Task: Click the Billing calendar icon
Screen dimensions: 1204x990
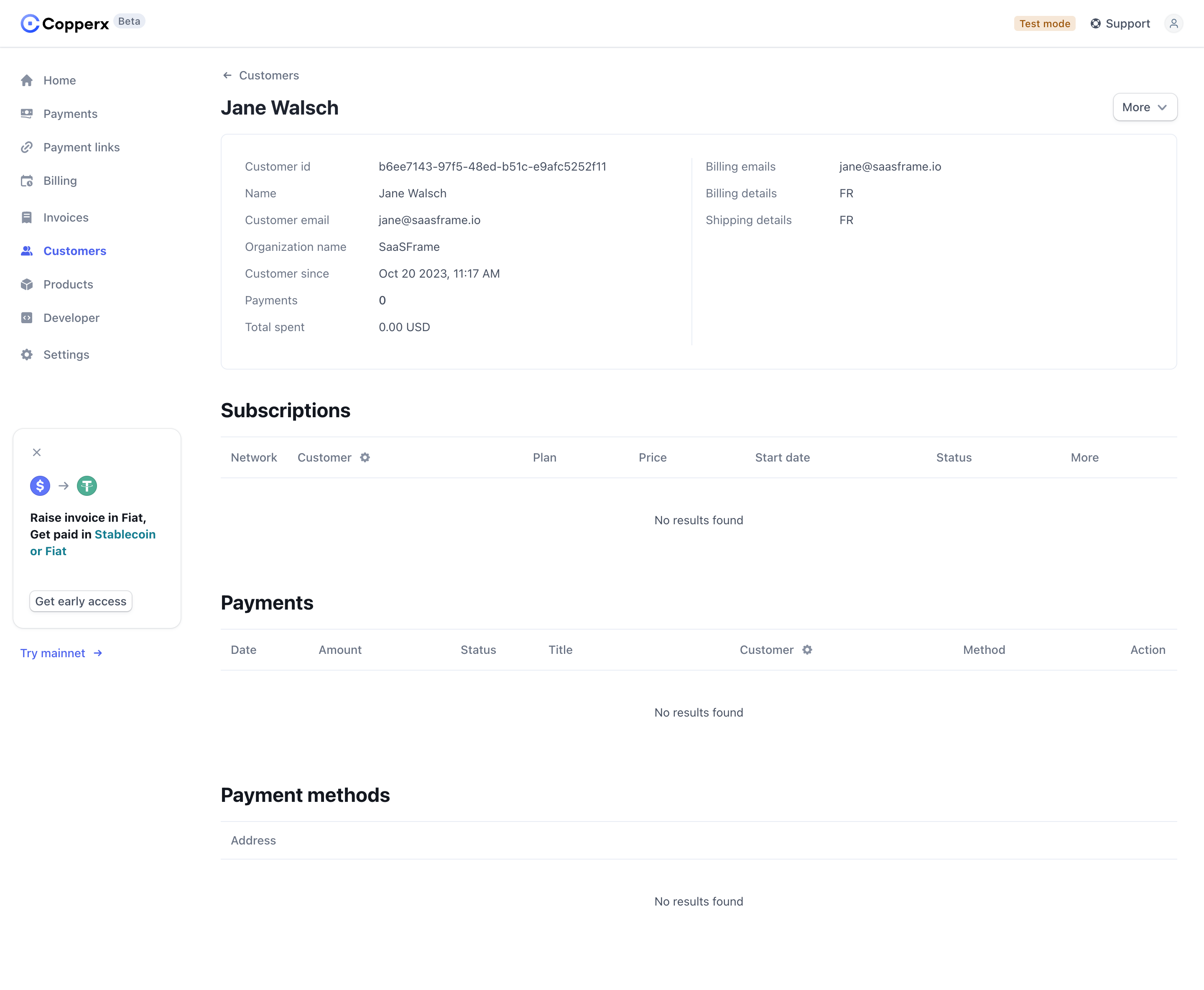Action: [27, 181]
